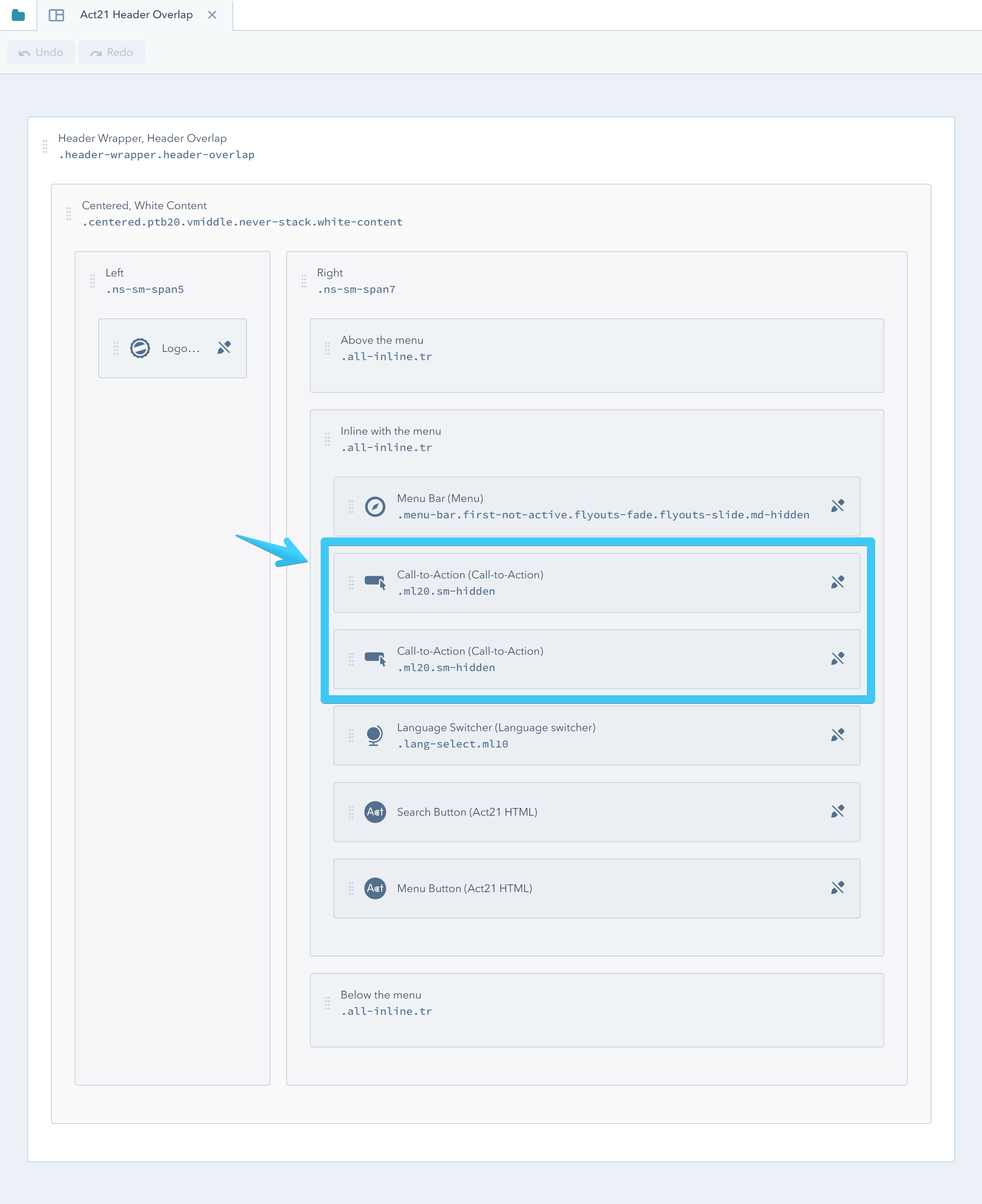Viewport: 982px width, 1204px height.
Task: Switch to the Act21 Header Overlap tab
Action: [136, 15]
